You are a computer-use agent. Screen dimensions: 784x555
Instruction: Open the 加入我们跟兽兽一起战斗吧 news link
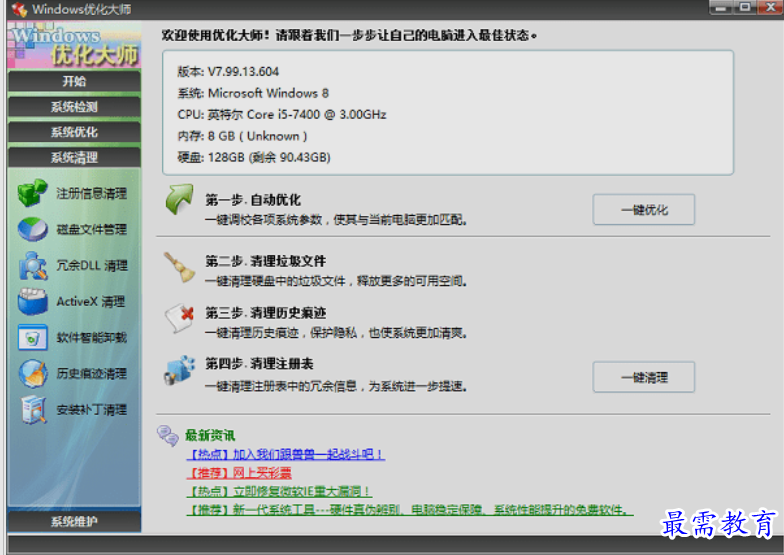286,454
